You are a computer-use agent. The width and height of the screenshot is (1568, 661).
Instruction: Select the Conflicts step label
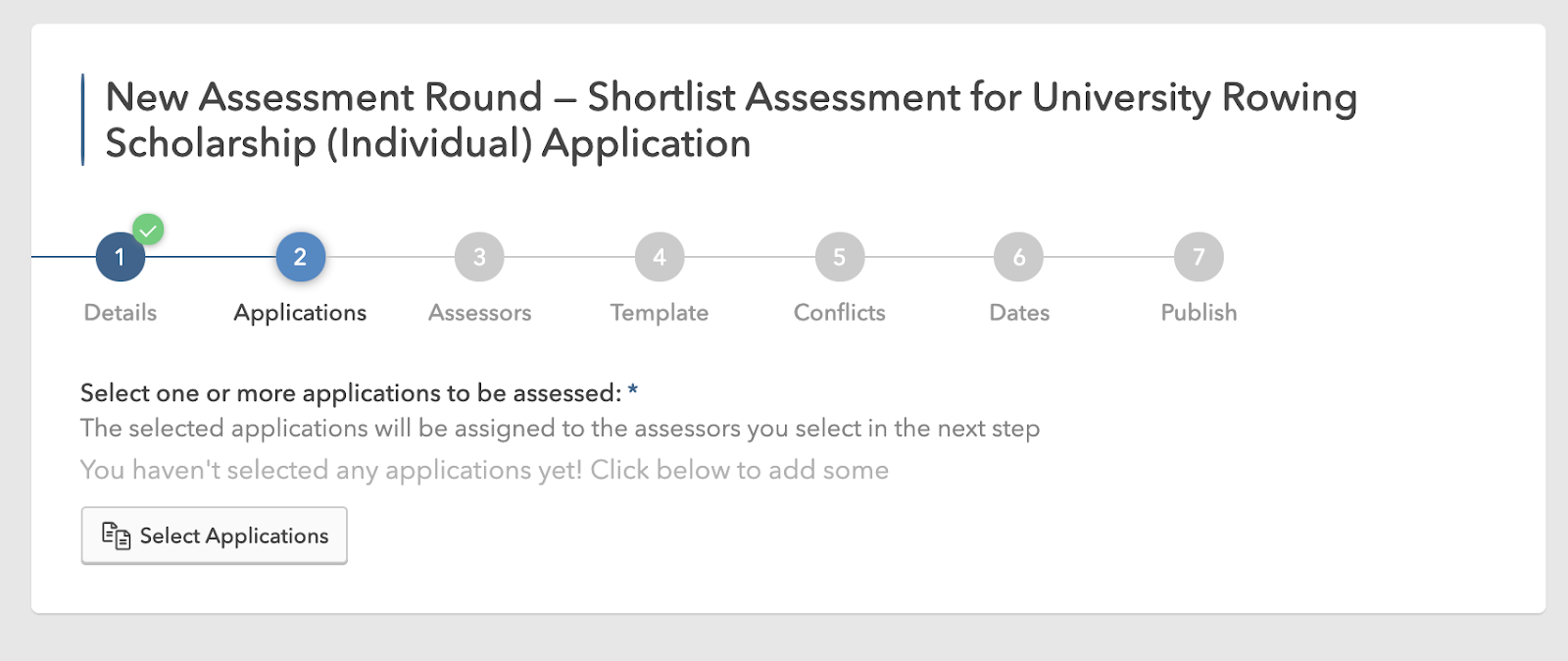[840, 313]
